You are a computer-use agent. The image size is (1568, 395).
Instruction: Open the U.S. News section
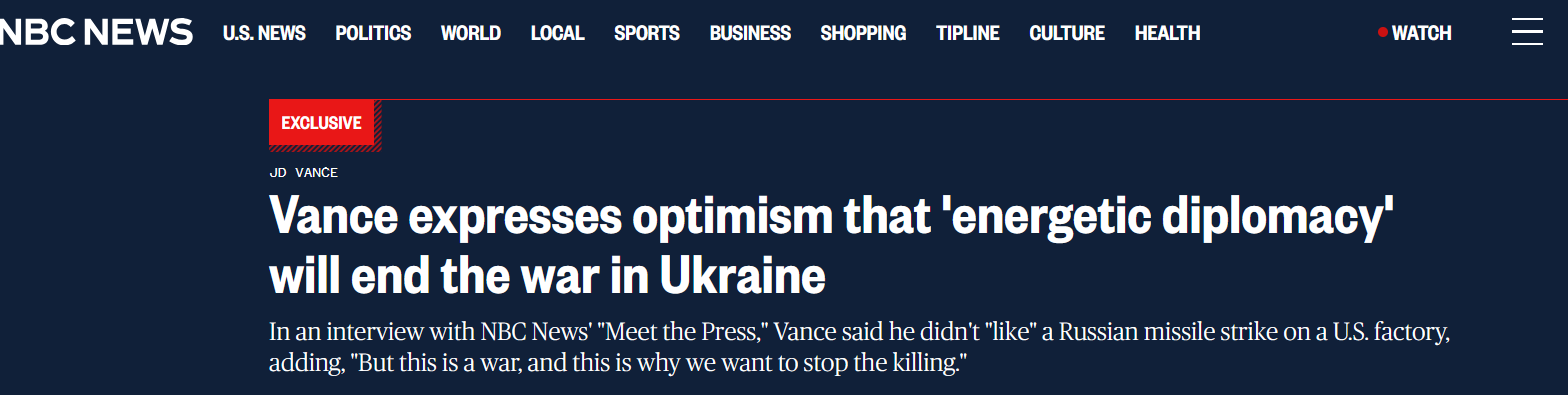[264, 33]
